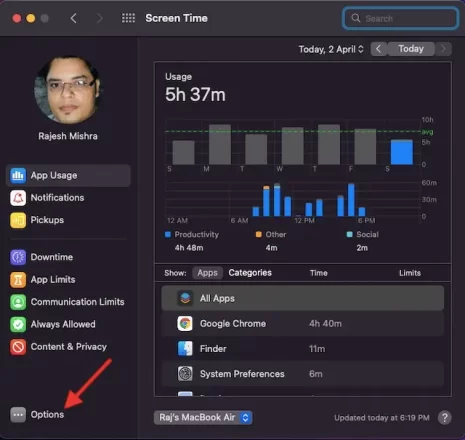The height and width of the screenshot is (440, 465).
Task: Click the Limits column header
Action: pos(410,273)
